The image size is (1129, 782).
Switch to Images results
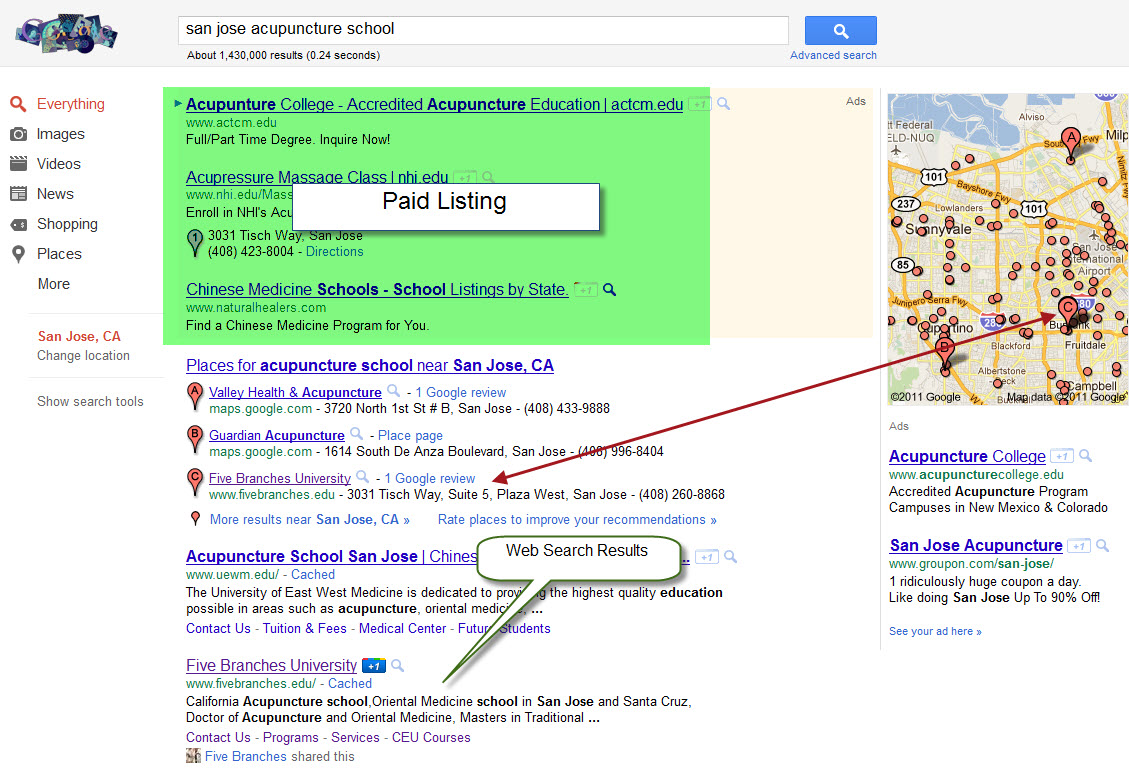[x=60, y=134]
